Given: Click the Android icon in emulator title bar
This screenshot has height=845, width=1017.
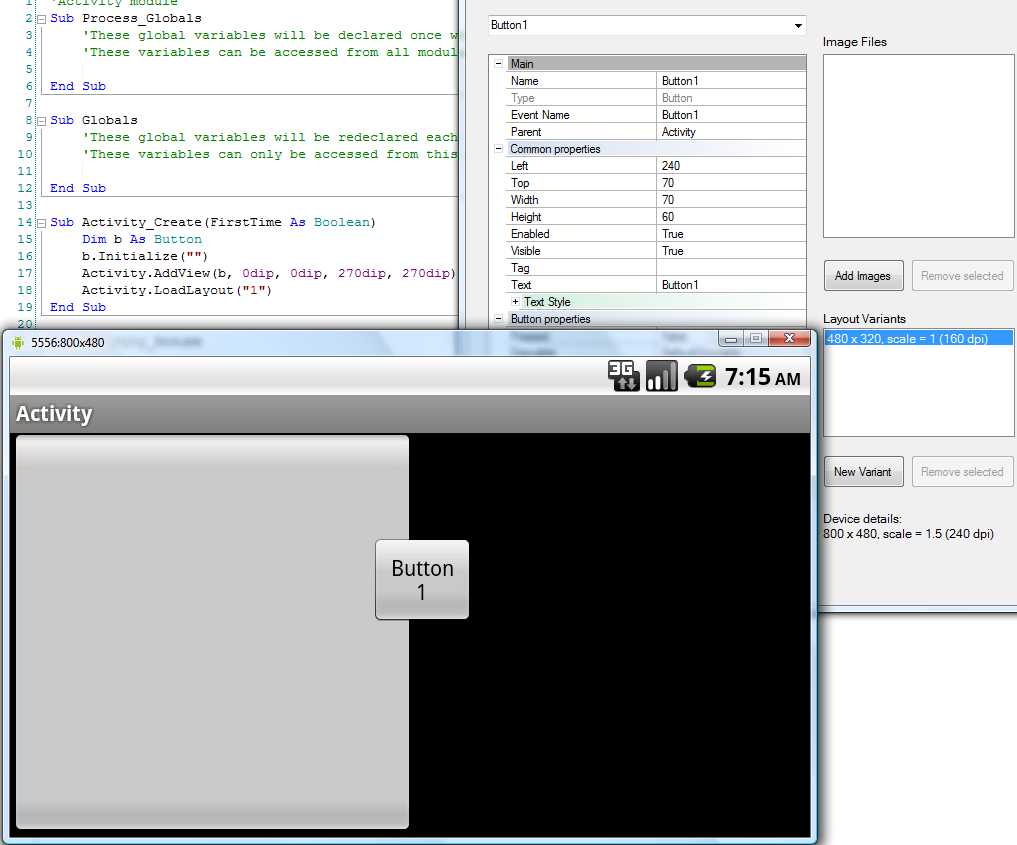Looking at the screenshot, I should point(18,342).
